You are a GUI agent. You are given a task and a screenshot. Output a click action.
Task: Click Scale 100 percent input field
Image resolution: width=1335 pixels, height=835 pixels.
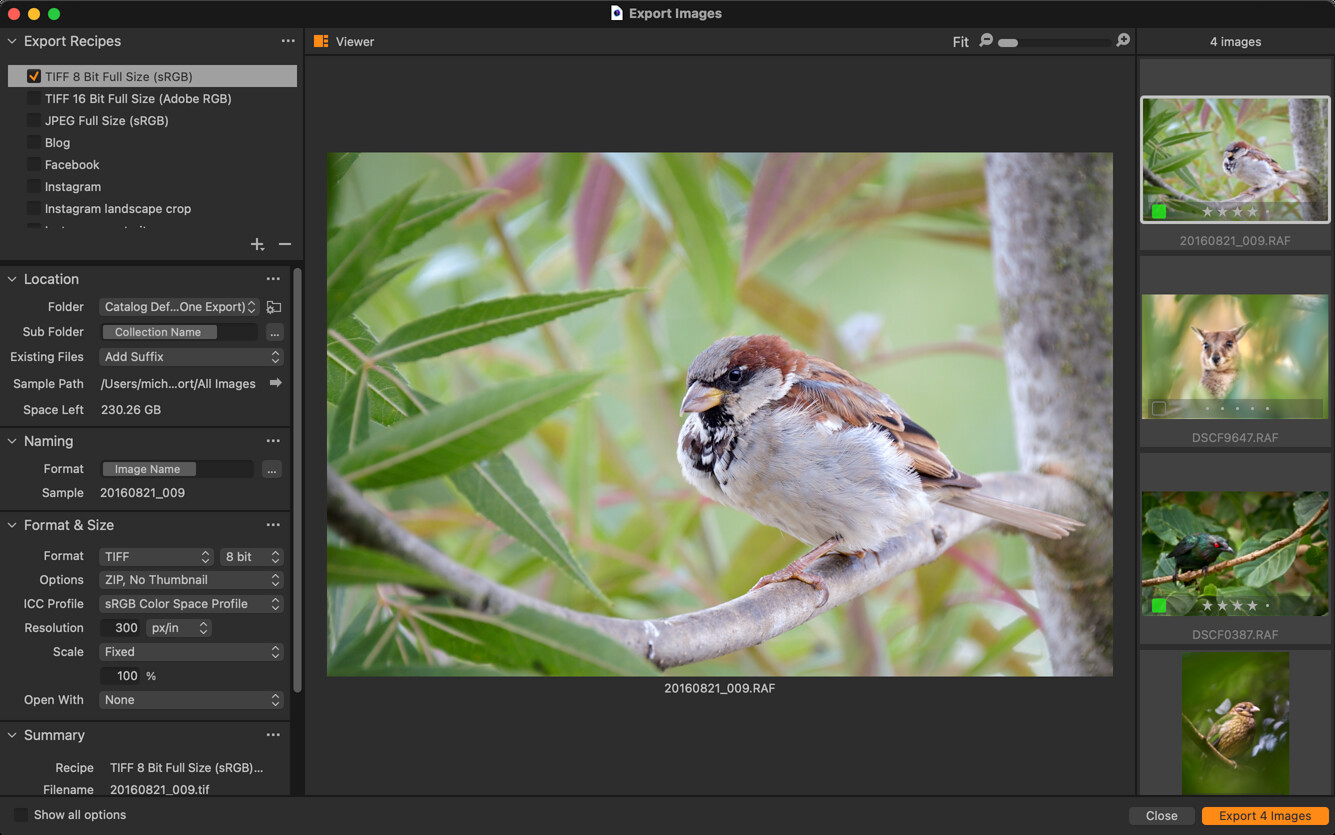click(x=121, y=676)
